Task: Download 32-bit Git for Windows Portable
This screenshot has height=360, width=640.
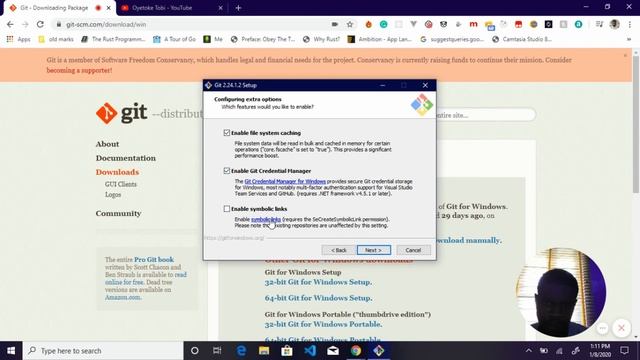Action: pyautogui.click(x=322, y=324)
